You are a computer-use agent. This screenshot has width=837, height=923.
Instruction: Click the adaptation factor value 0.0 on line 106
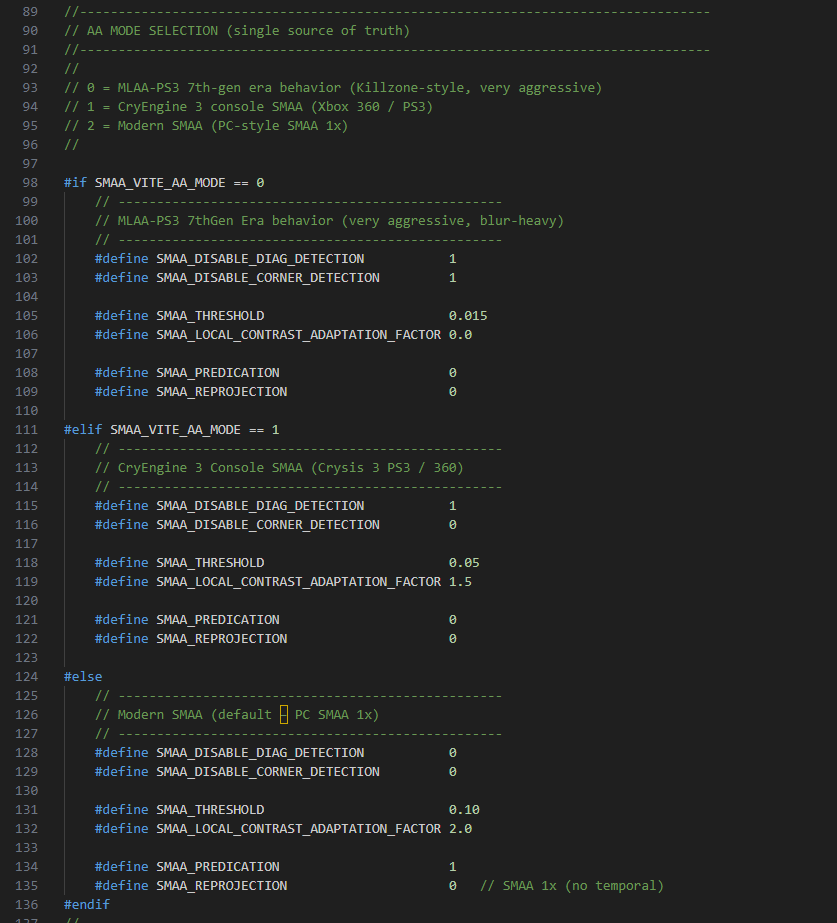coord(460,334)
